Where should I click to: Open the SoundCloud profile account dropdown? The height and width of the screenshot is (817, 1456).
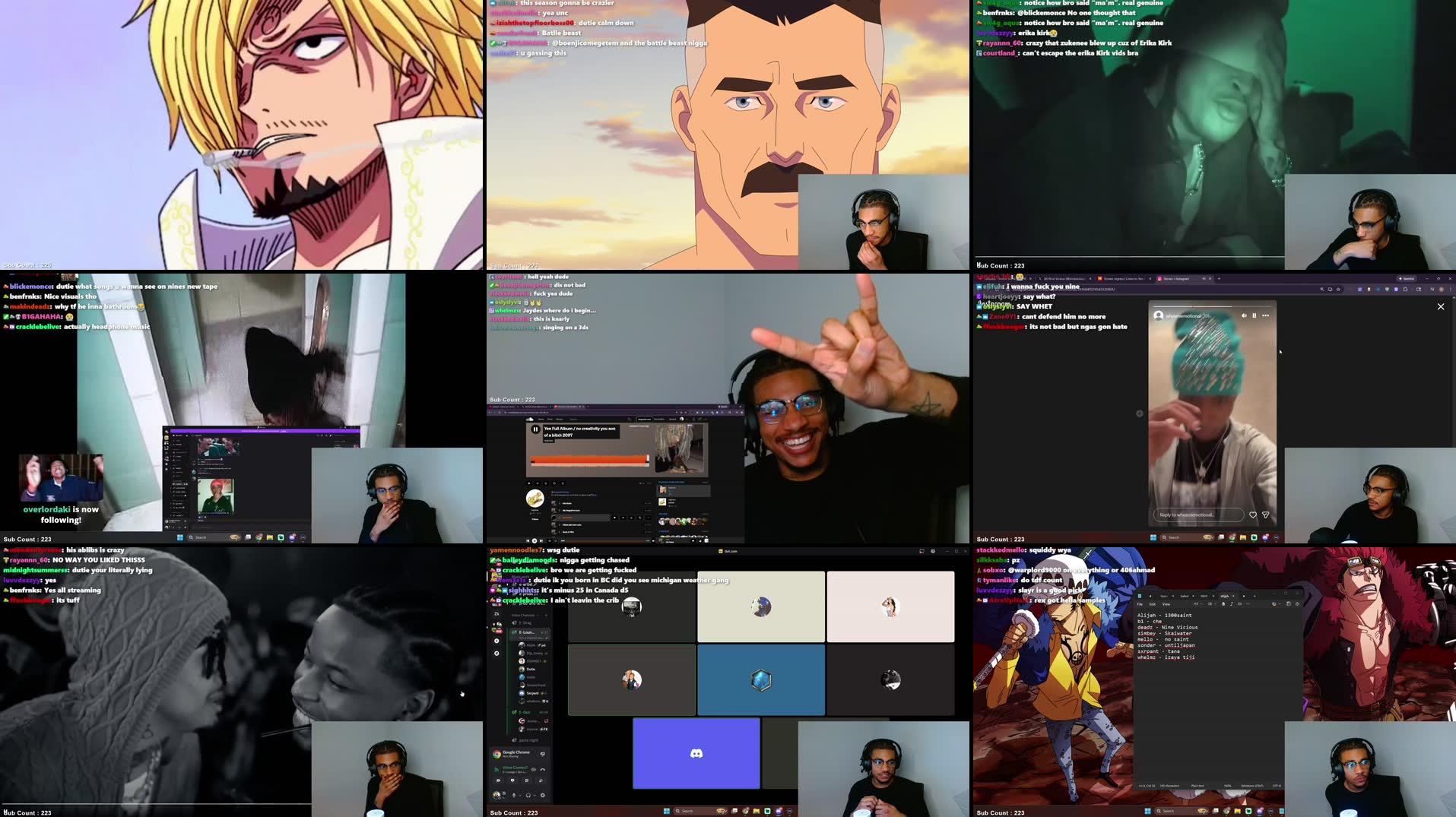pos(682,419)
